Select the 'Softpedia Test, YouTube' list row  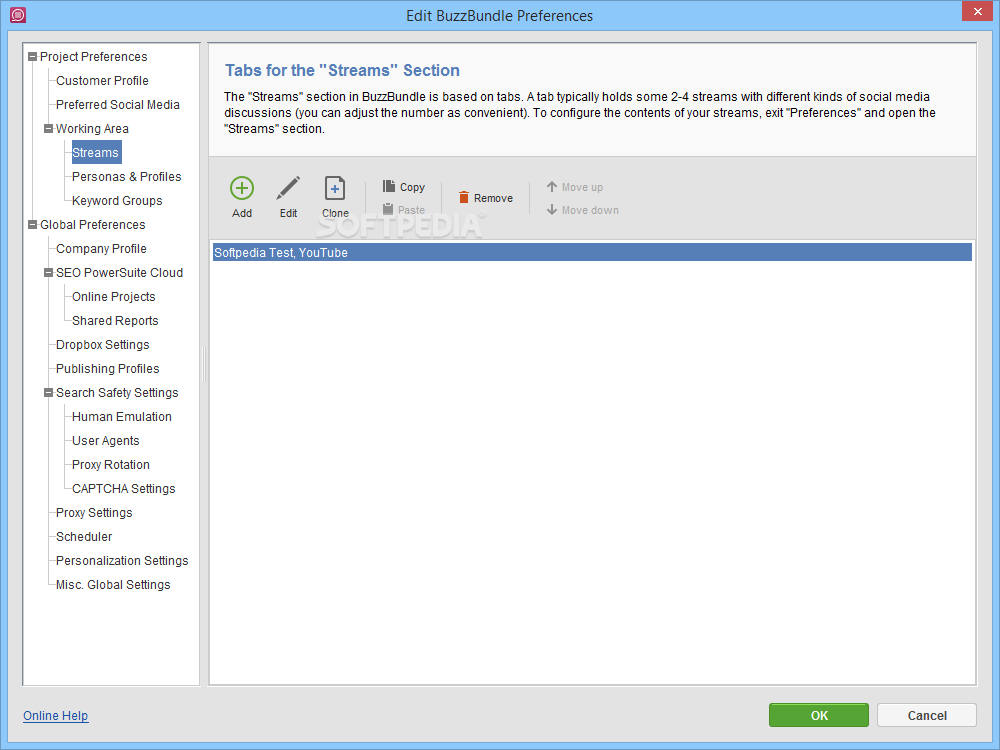592,253
